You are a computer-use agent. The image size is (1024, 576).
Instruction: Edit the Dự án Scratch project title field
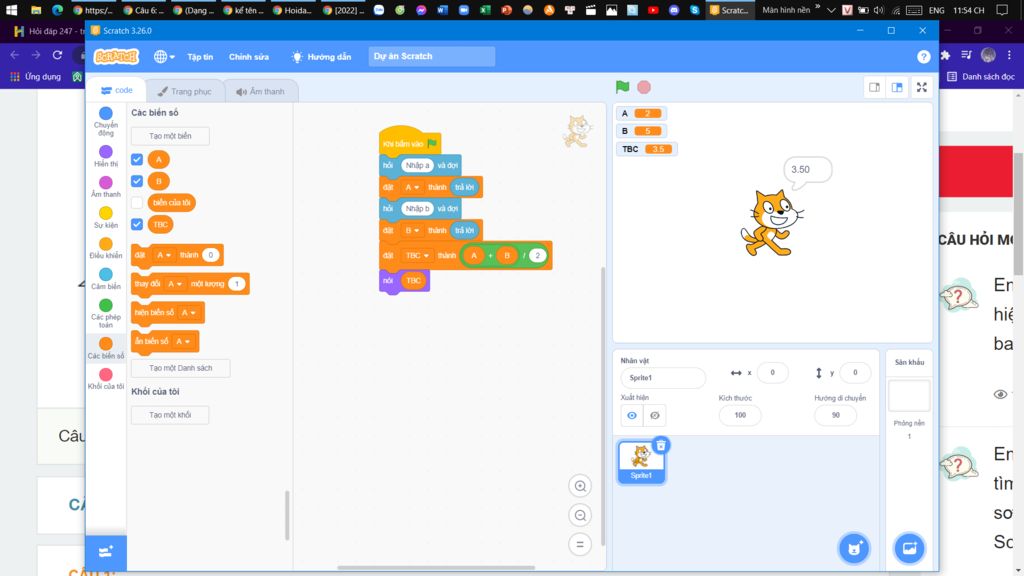point(432,56)
